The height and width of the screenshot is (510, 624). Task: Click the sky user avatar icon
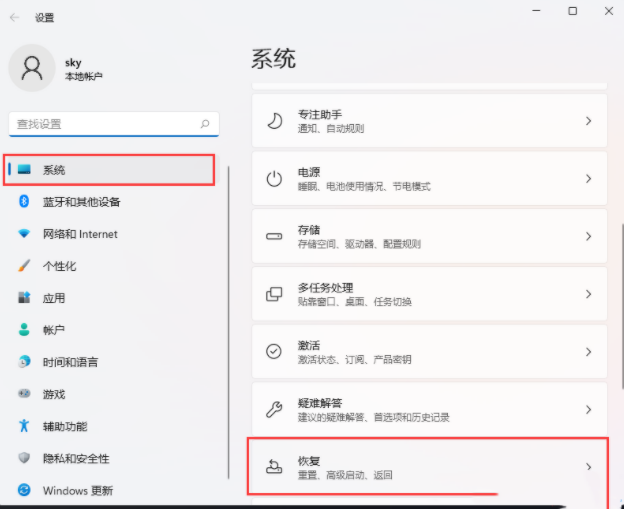click(32, 67)
